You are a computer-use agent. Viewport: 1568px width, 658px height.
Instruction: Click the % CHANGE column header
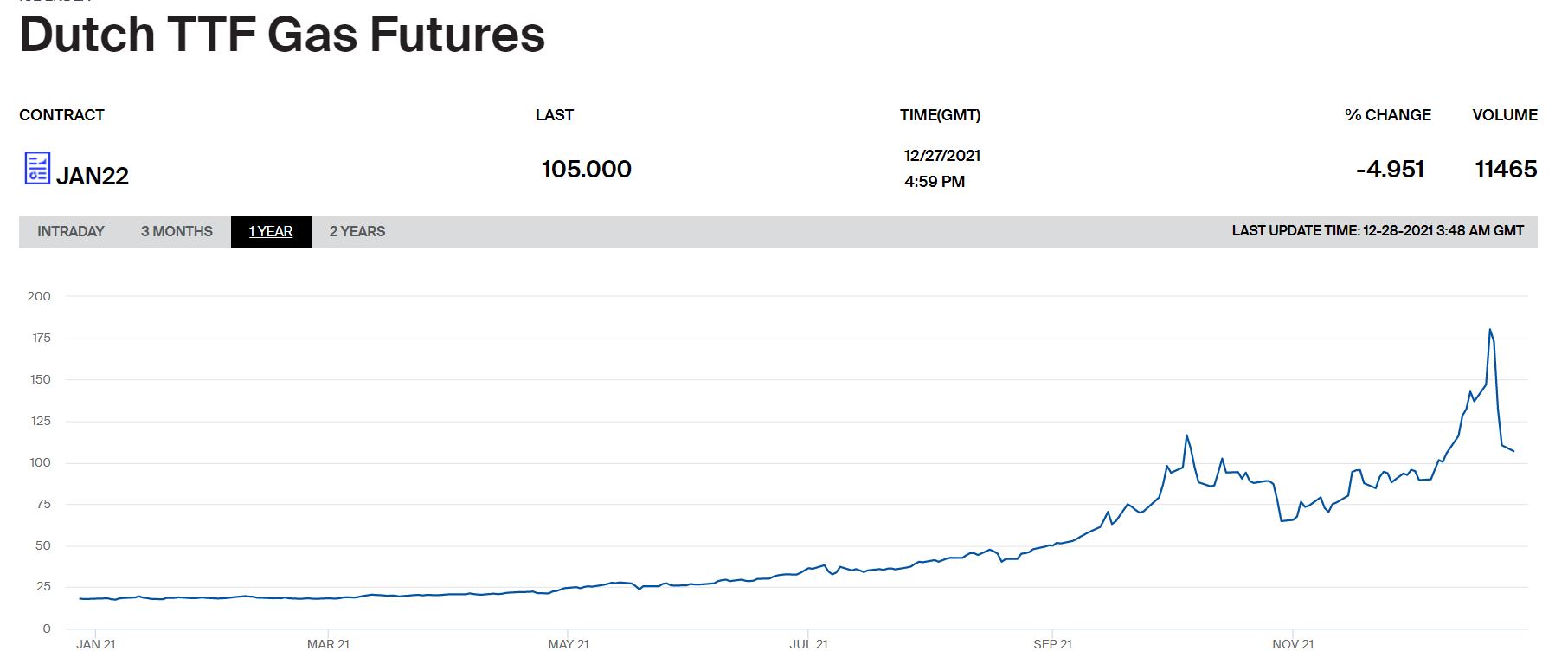point(1387,115)
